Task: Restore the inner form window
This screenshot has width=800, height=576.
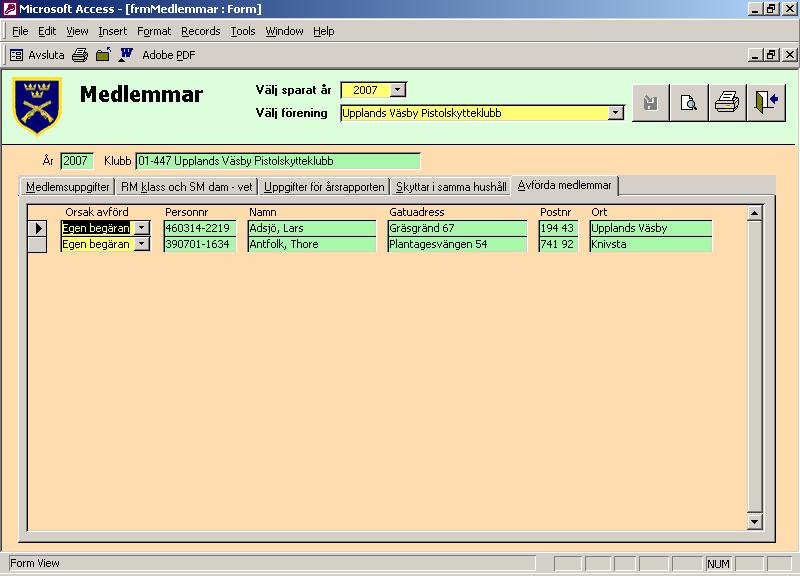Action: click(x=771, y=54)
